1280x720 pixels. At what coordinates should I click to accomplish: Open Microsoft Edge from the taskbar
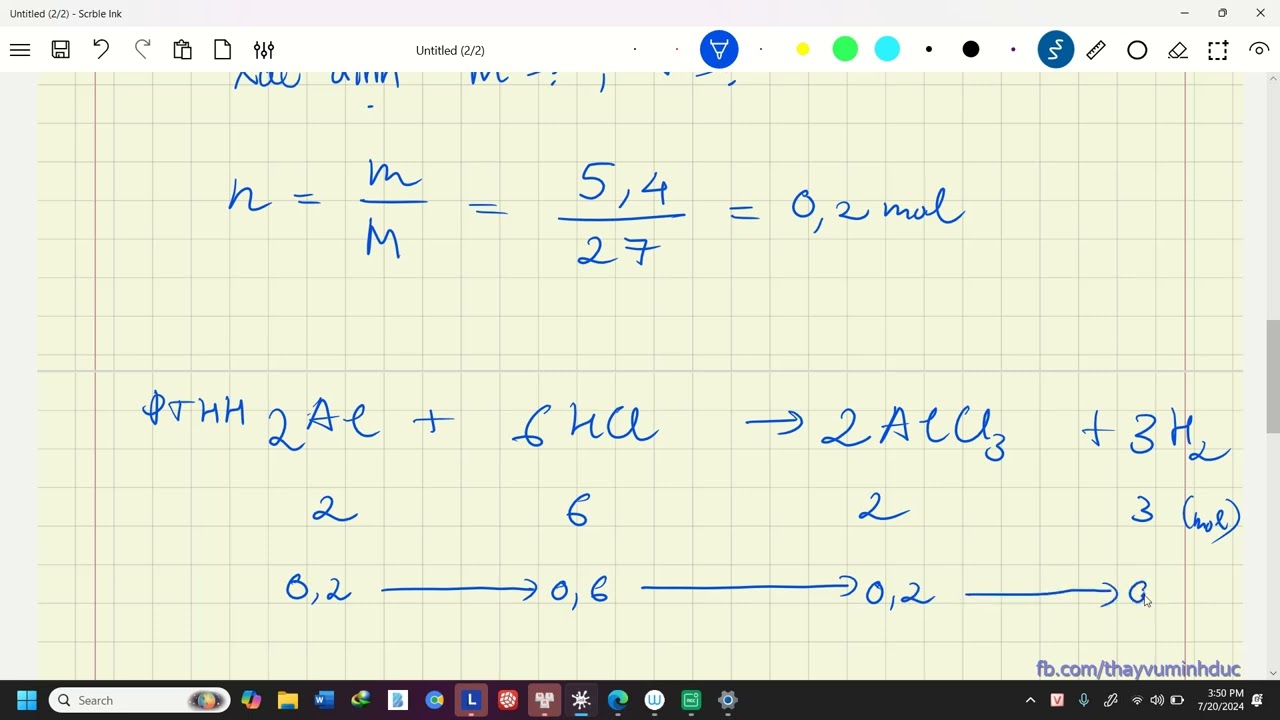click(618, 700)
